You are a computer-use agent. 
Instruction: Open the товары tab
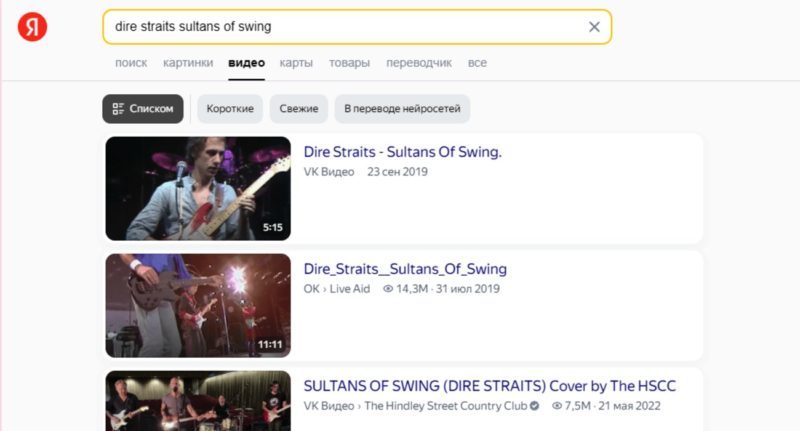tap(349, 63)
